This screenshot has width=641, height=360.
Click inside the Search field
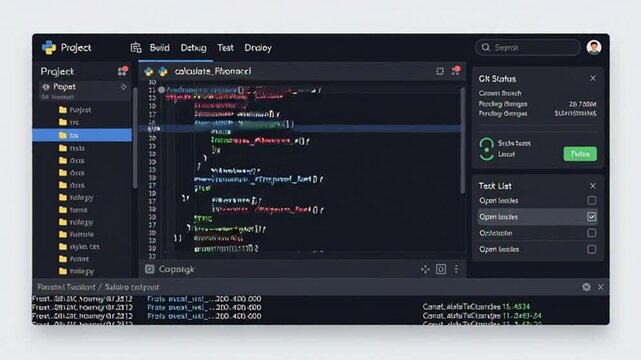[x=527, y=47]
